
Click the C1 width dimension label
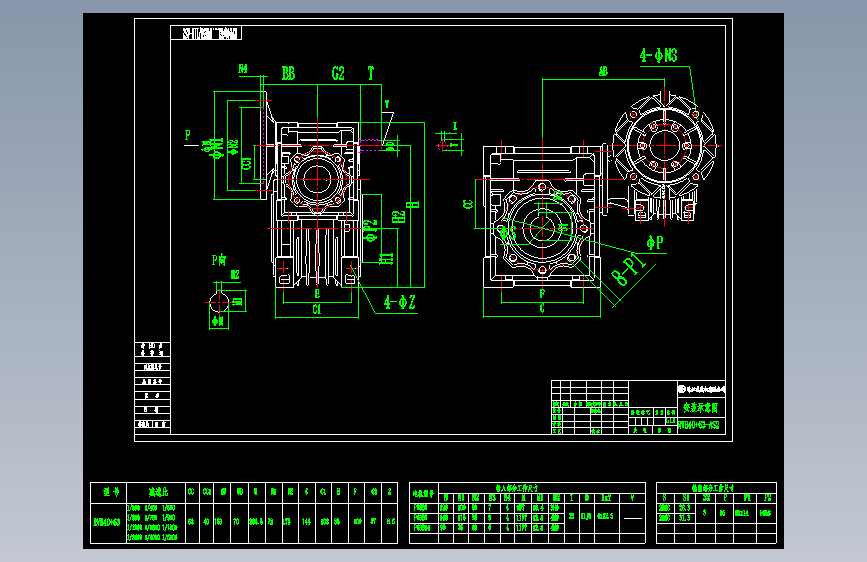[x=316, y=309]
